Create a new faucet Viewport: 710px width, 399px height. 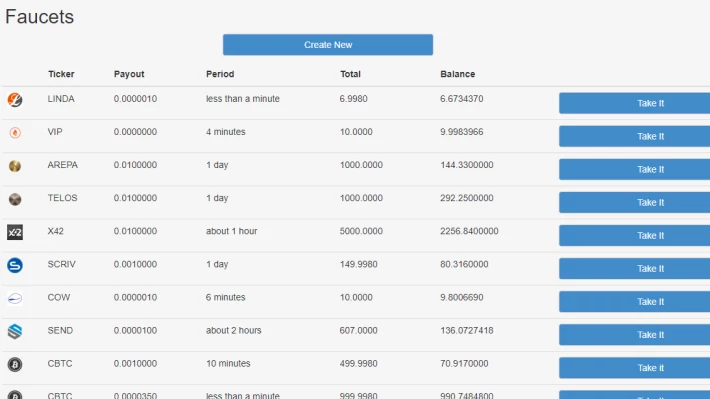(x=328, y=45)
